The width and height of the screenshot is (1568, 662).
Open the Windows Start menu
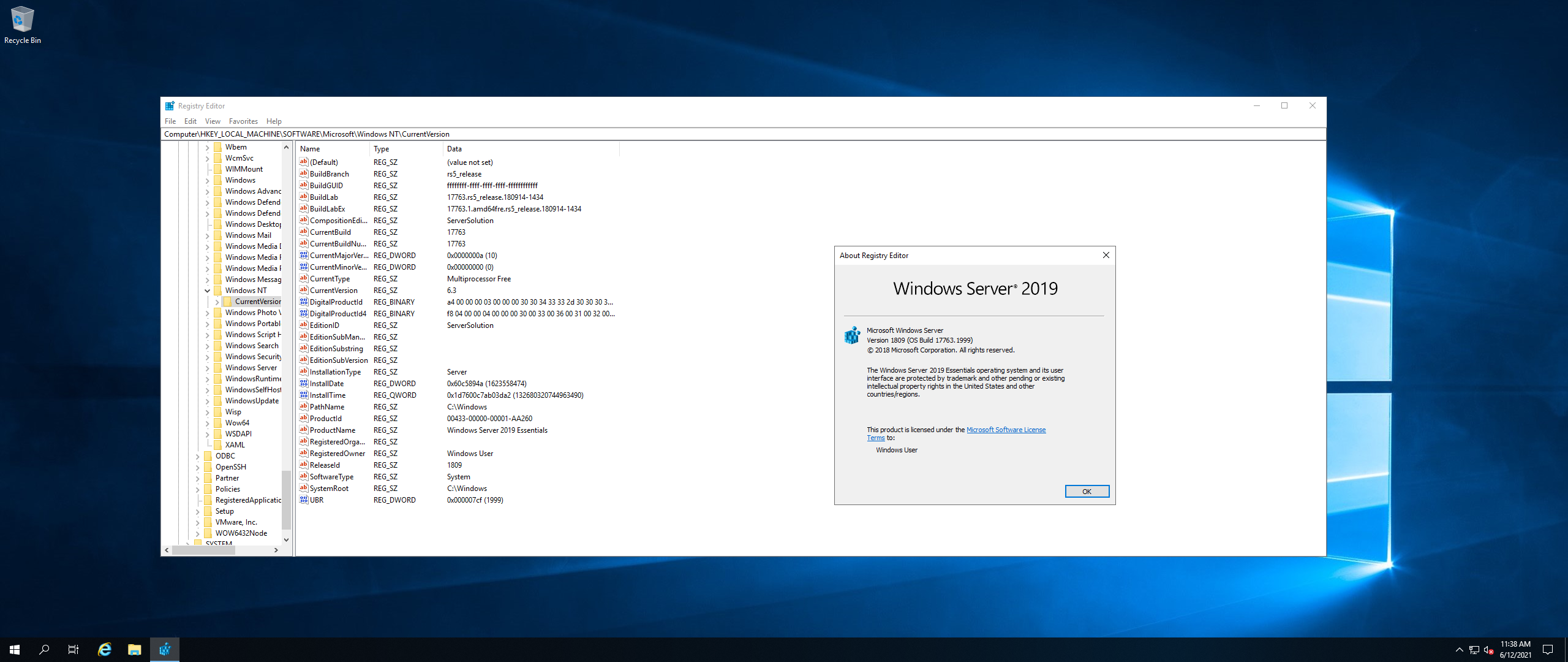15,650
